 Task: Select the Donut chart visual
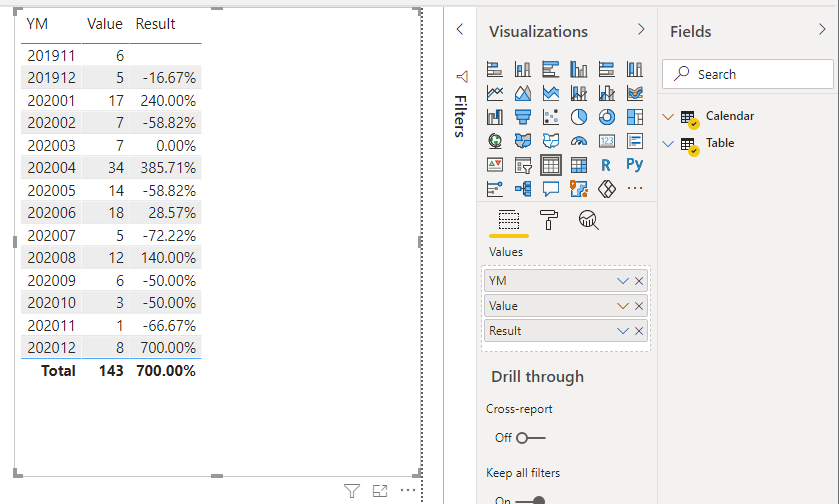click(606, 117)
